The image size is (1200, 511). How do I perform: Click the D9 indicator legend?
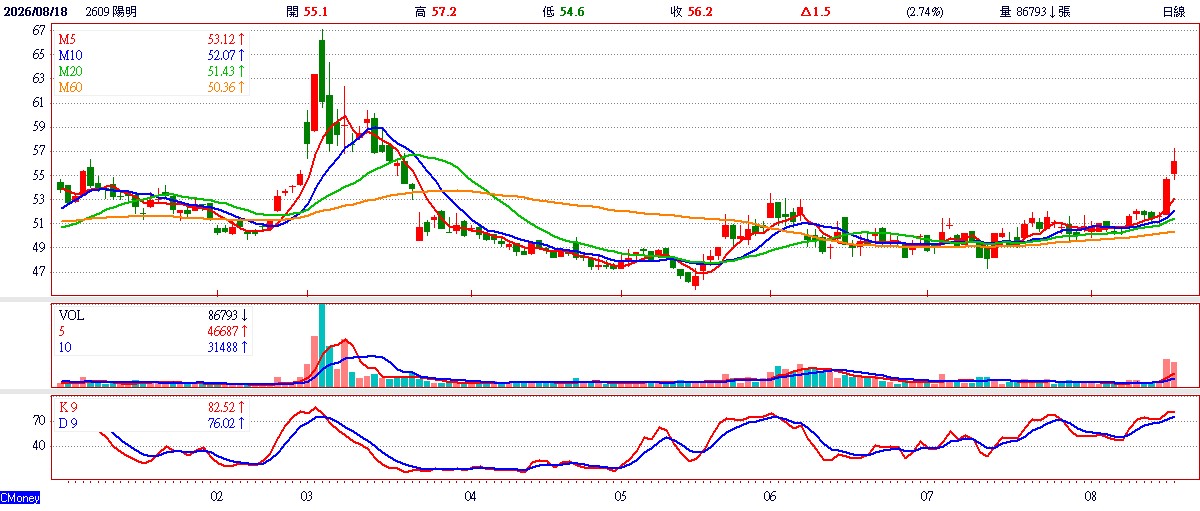(x=69, y=423)
